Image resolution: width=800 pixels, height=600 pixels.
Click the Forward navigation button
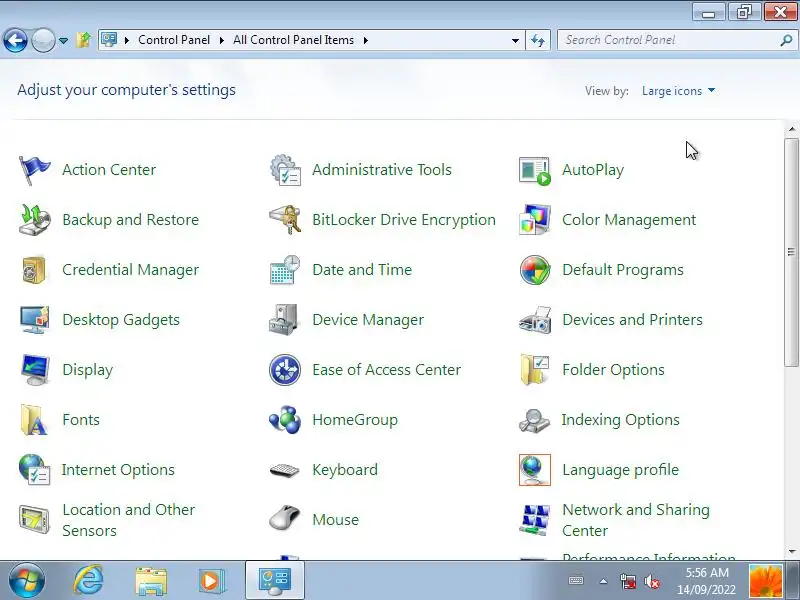coord(43,40)
